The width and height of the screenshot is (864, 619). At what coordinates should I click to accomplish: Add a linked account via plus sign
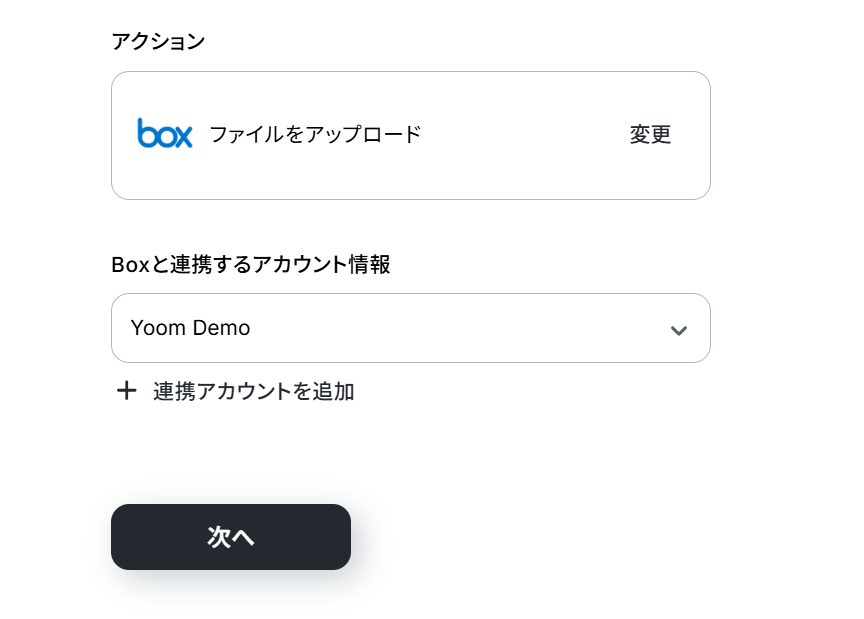tap(126, 391)
